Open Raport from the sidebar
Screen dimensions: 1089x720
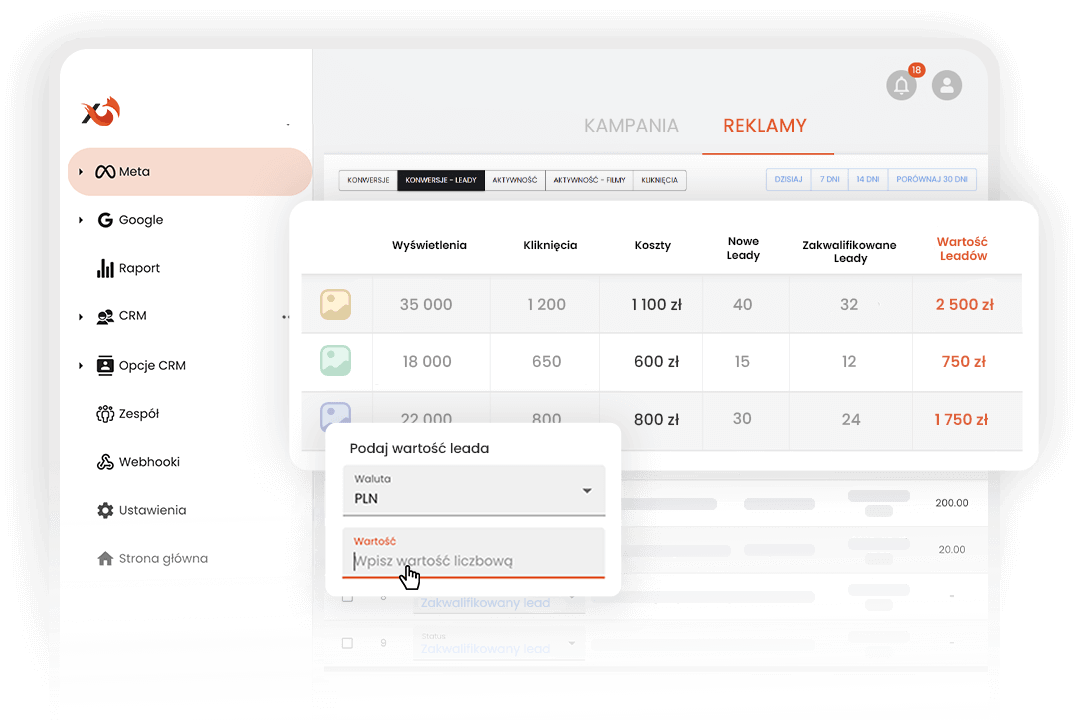point(139,268)
